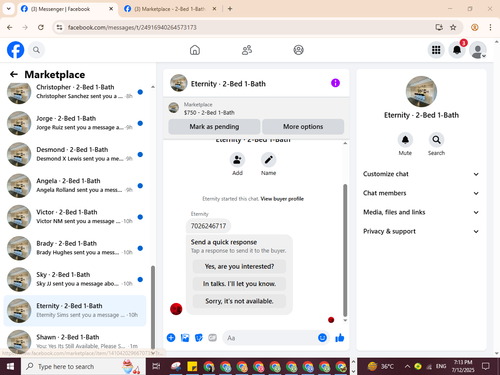Viewport: 500px width, 375px height.
Task: Open Brady's 2-Bed 1-Bath conversation
Action: pyautogui.click(x=75, y=248)
